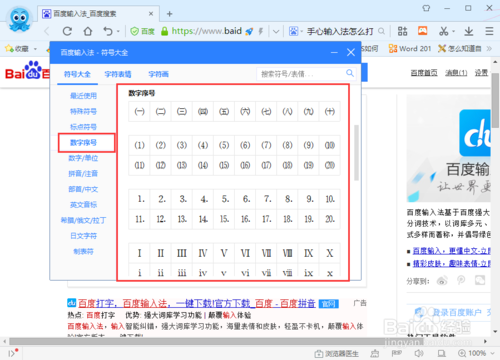500x360 pixels.
Task: Open the Word 201 bookmark
Action: point(410,49)
